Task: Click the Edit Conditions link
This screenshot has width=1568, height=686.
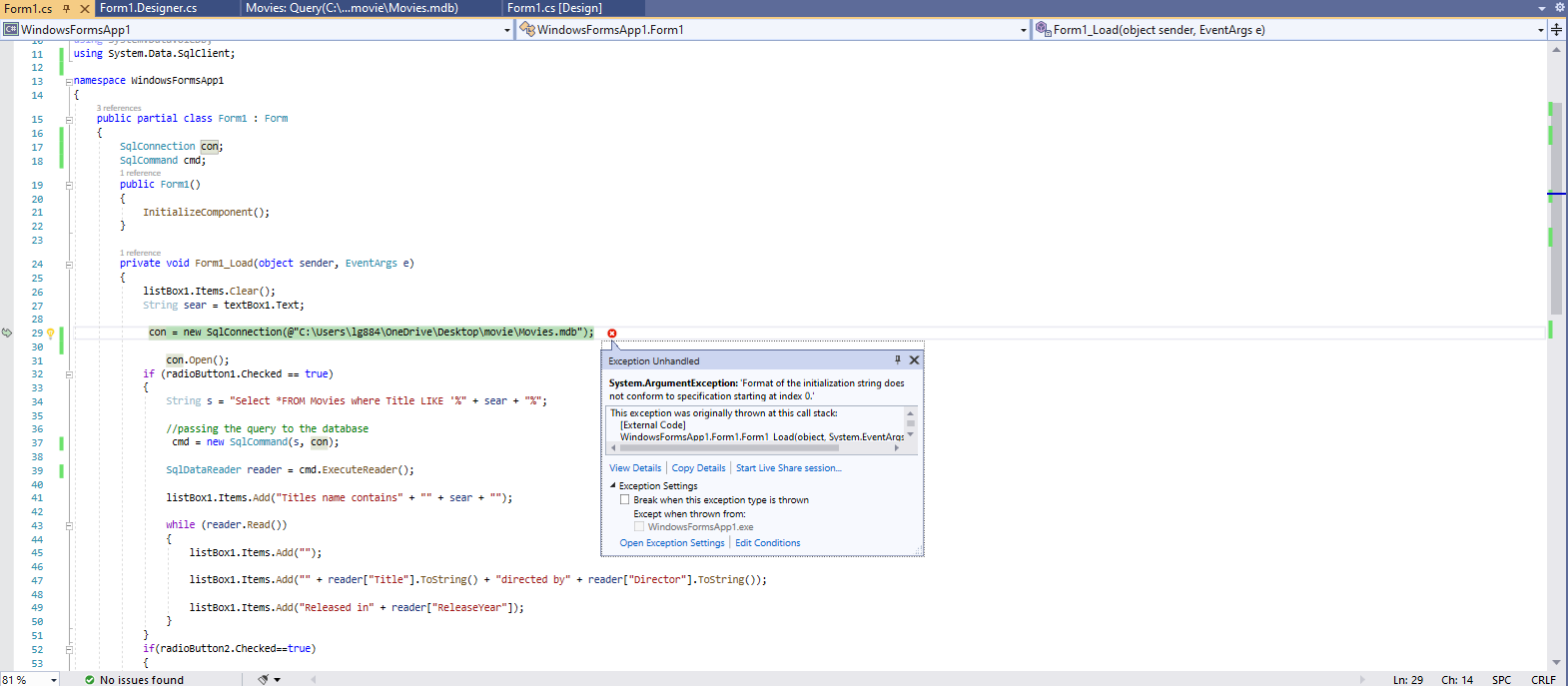Action: click(768, 543)
